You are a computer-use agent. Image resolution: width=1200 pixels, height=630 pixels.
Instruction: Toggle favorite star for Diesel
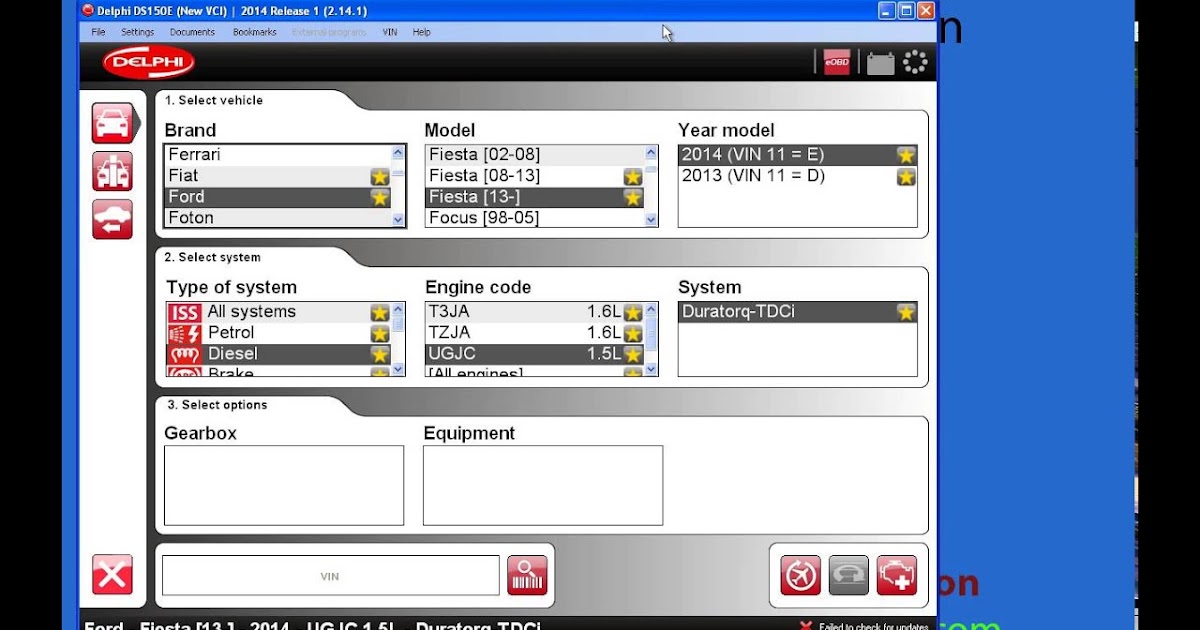pyautogui.click(x=380, y=354)
